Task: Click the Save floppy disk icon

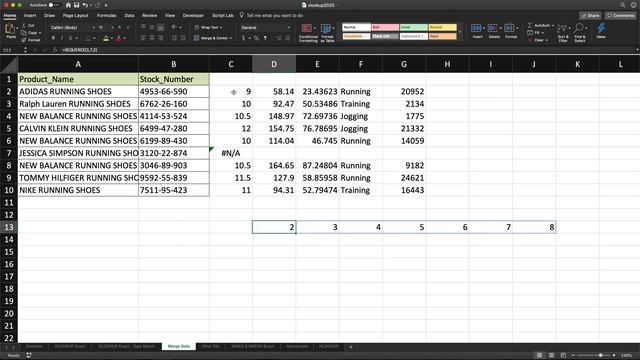Action: pos(76,5)
